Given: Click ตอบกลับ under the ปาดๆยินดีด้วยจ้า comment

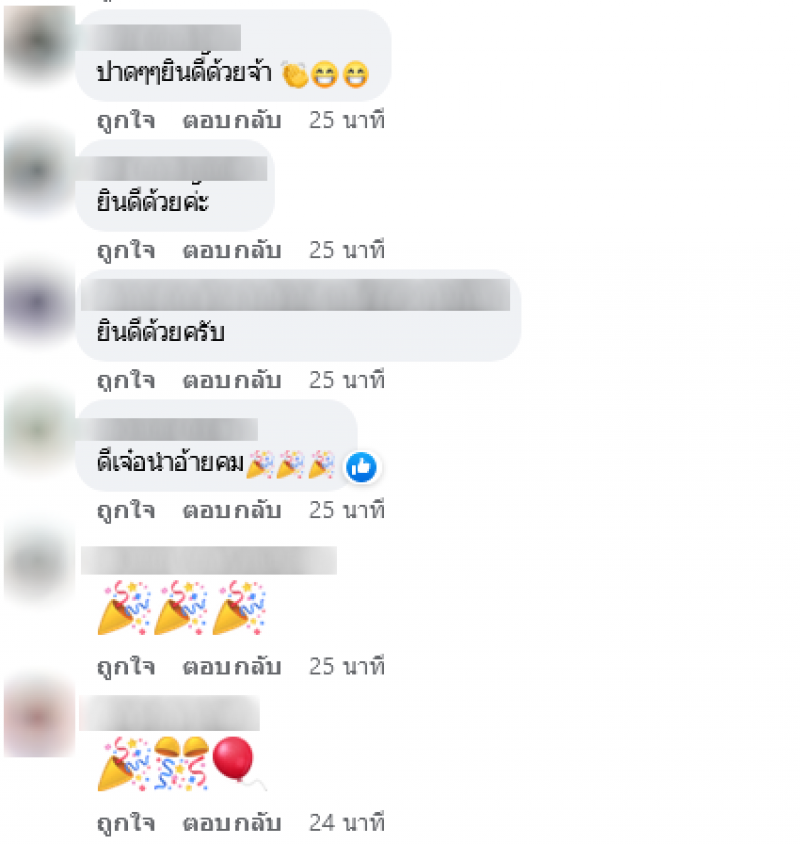Looking at the screenshot, I should pyautogui.click(x=231, y=120).
